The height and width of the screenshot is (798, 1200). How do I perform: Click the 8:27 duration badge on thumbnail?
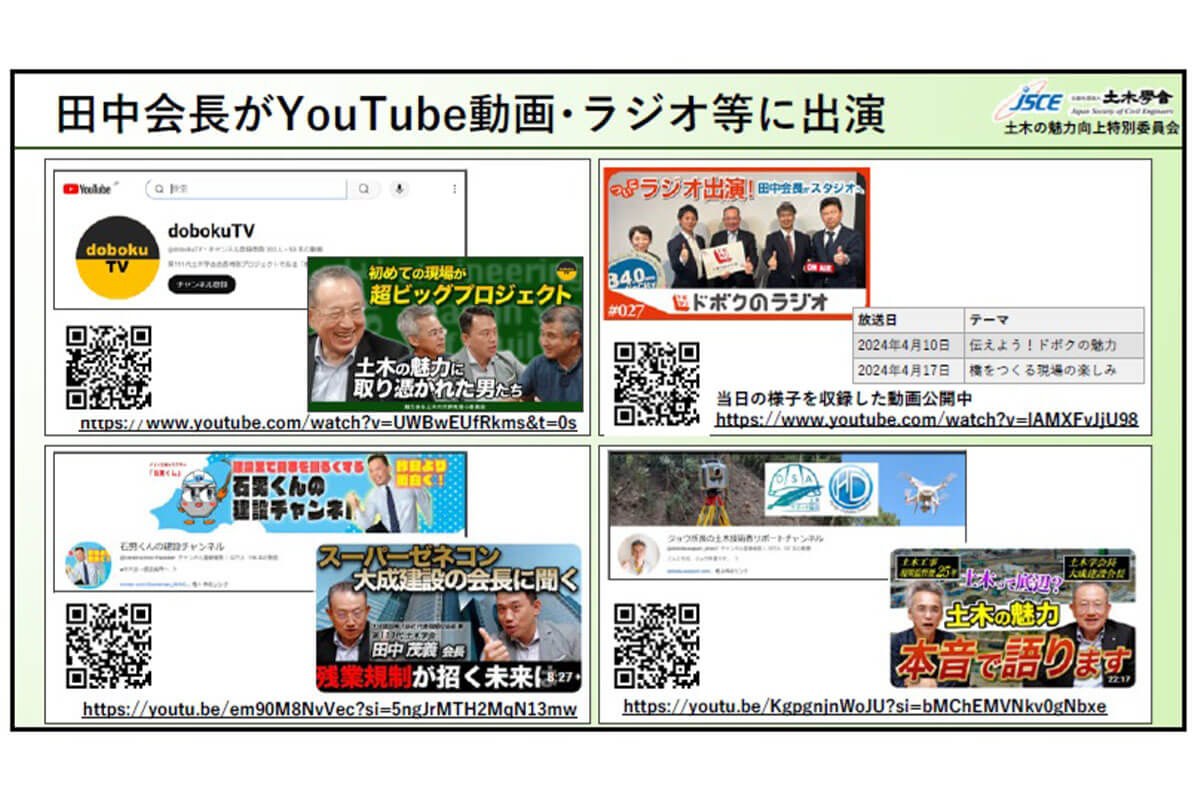560,677
